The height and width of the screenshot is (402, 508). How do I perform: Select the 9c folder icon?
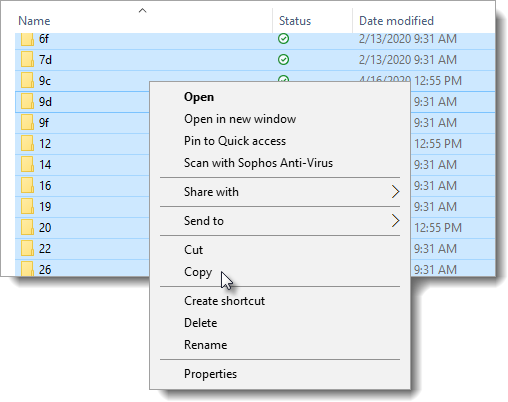pos(27,81)
